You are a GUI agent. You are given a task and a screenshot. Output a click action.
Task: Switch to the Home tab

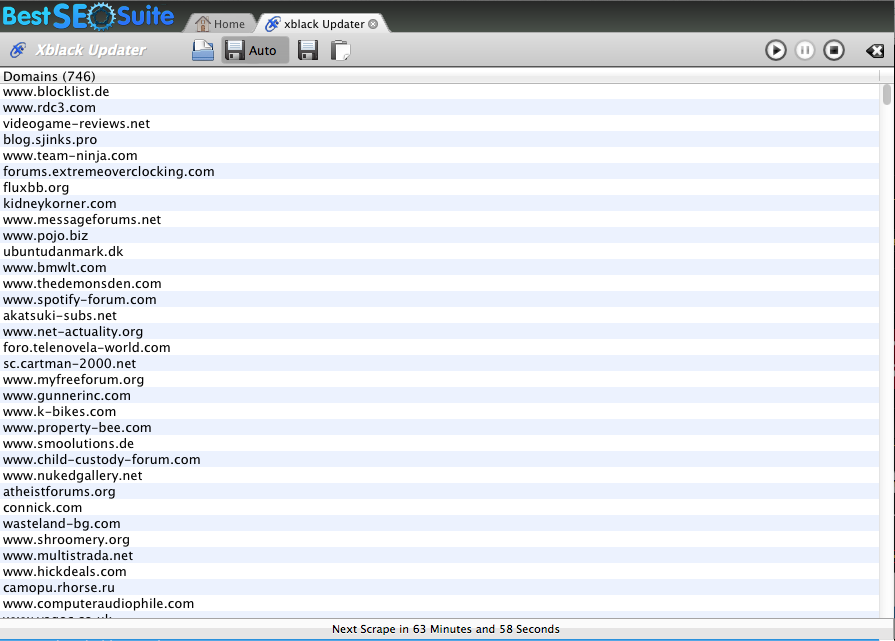(x=220, y=24)
